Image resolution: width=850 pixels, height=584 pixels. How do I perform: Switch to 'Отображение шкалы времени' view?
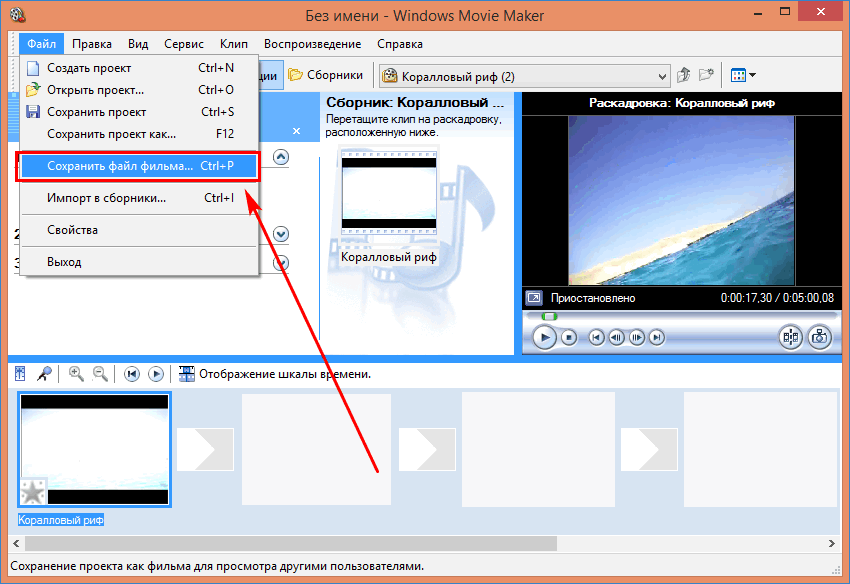pyautogui.click(x=275, y=374)
